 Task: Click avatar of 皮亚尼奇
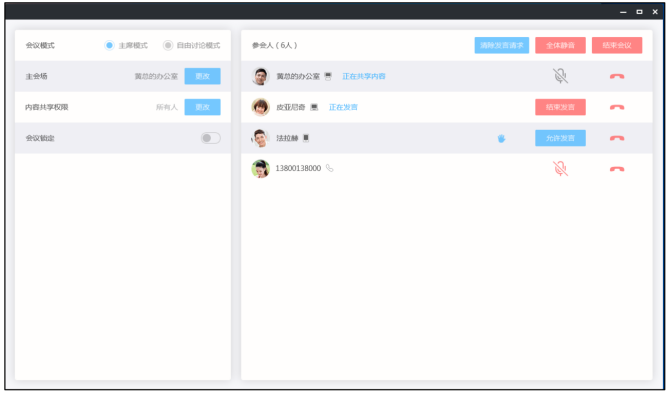pyautogui.click(x=261, y=107)
